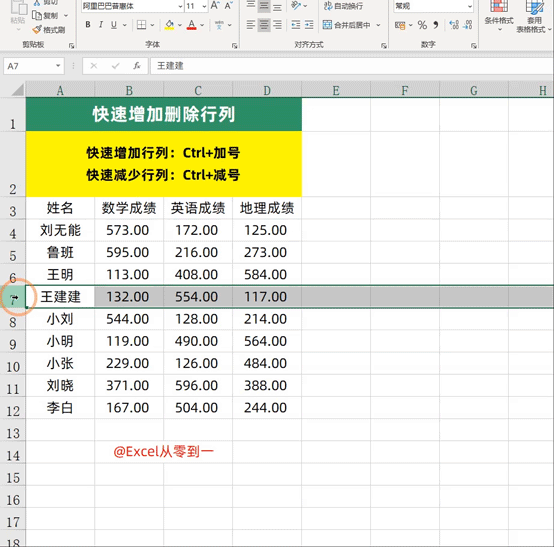This screenshot has width=554, height=547.
Task: Toggle Underline formatting
Action: [x=114, y=25]
